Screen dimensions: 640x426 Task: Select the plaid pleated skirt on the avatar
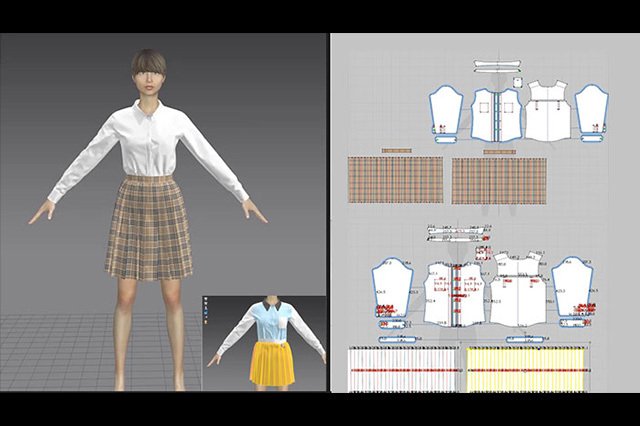click(149, 228)
